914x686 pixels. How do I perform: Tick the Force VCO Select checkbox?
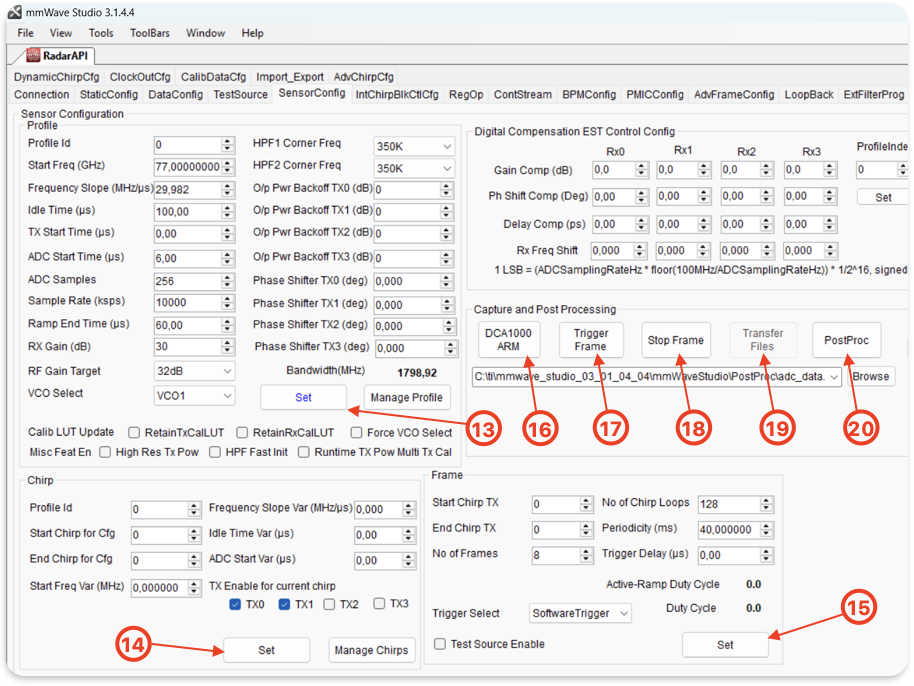click(x=356, y=432)
